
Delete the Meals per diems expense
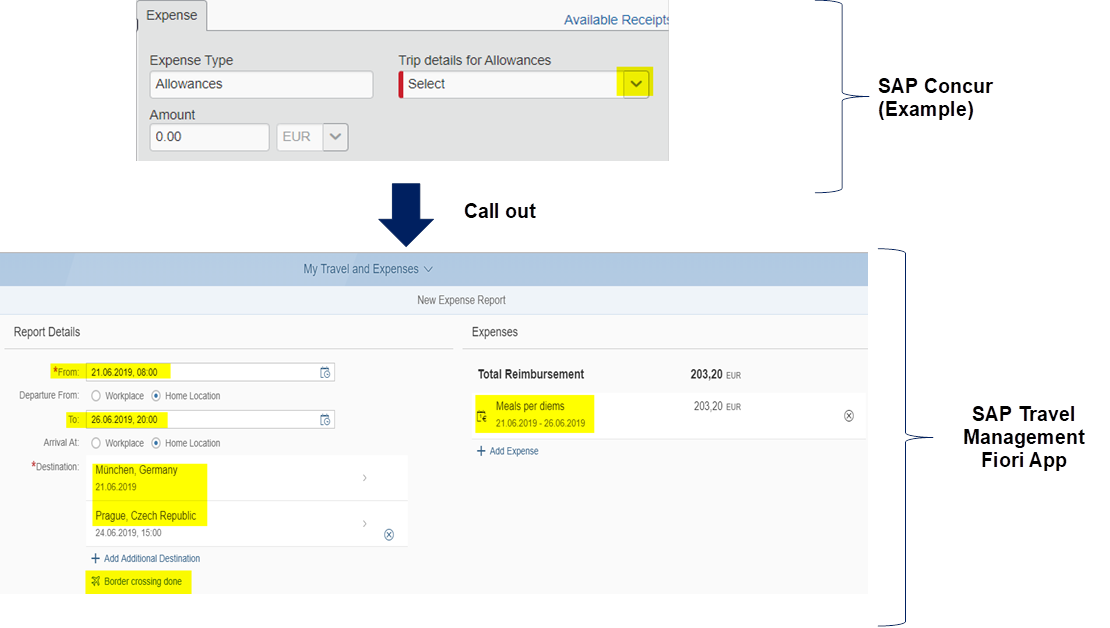[849, 416]
